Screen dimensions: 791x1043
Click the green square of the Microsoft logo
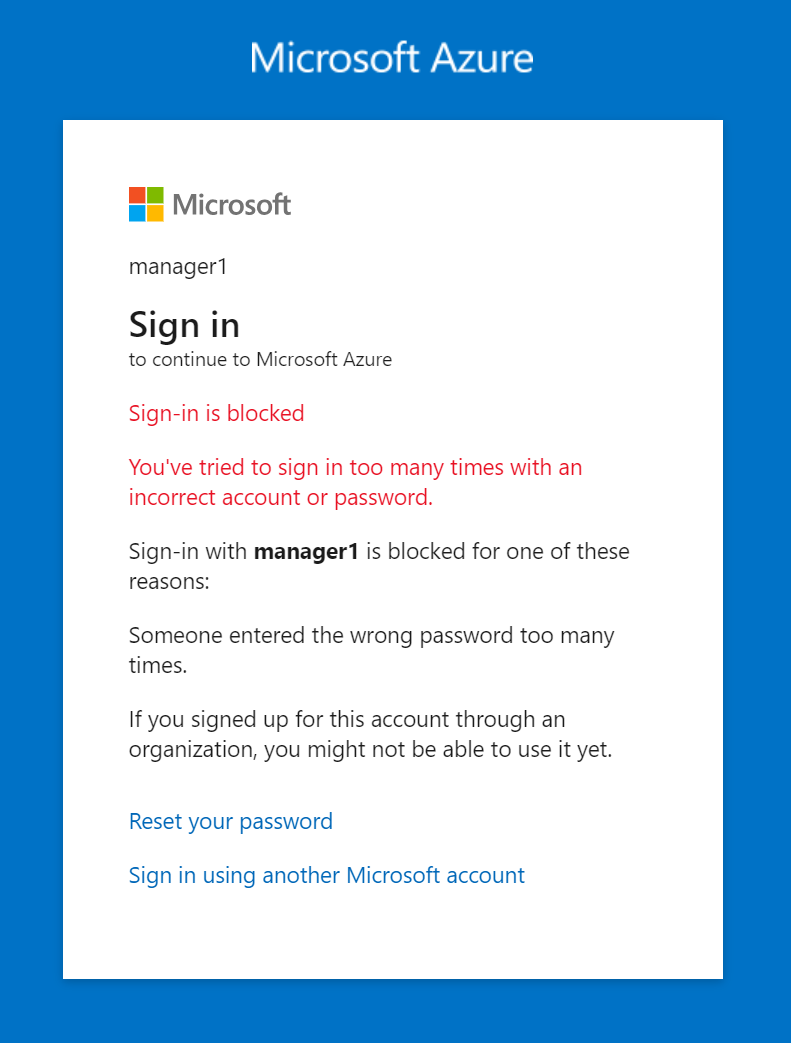[155, 196]
